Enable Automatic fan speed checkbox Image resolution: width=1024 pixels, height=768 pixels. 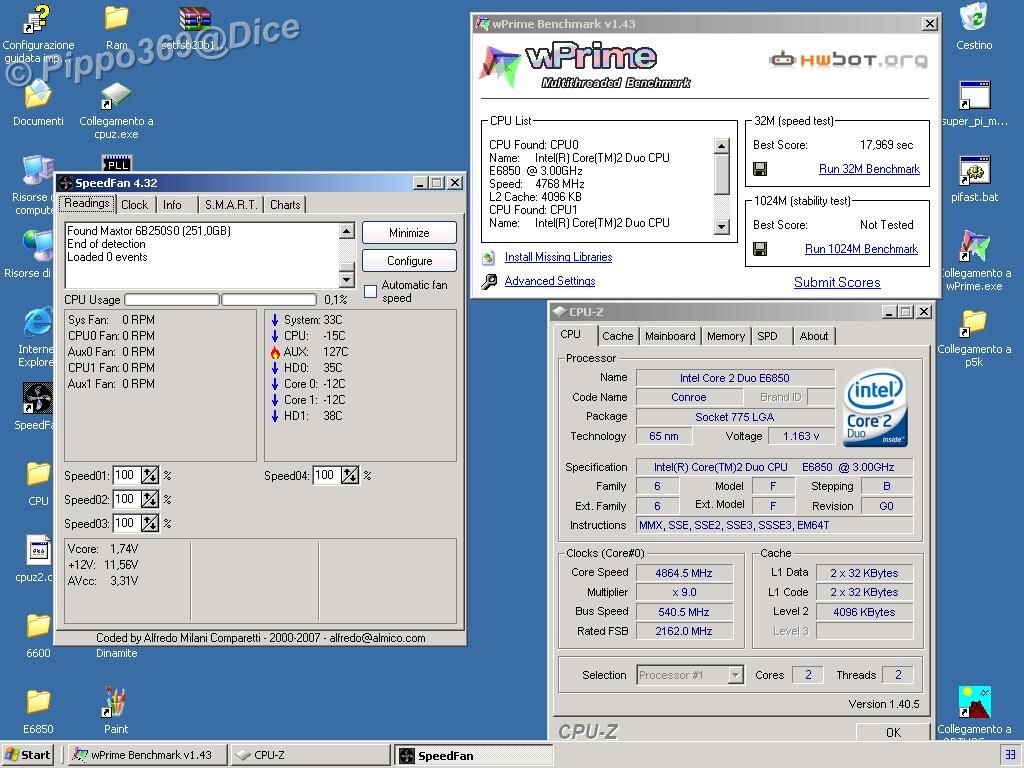370,291
